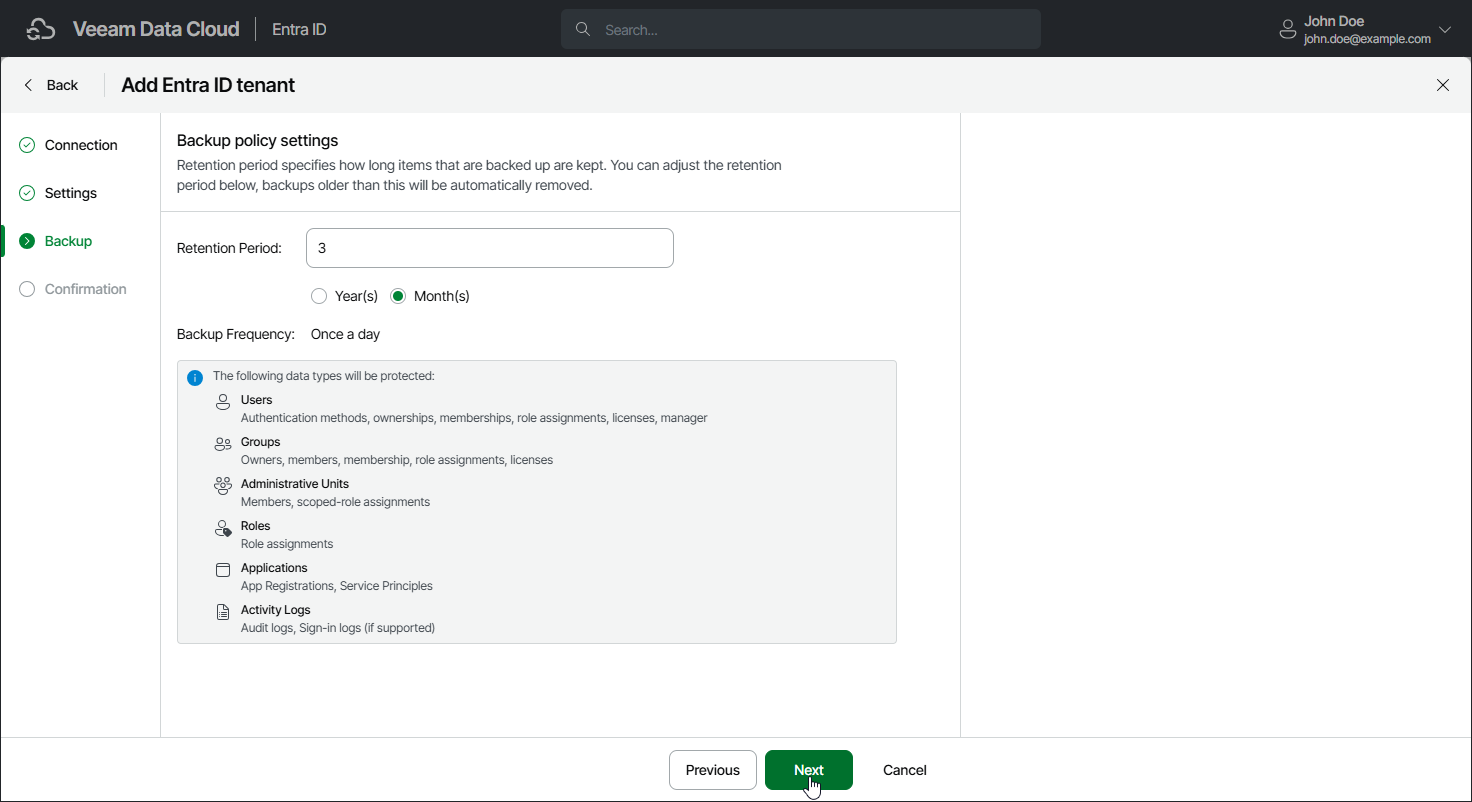Close the Add Entra ID tenant wizard
This screenshot has height=802, width=1472.
click(1443, 85)
